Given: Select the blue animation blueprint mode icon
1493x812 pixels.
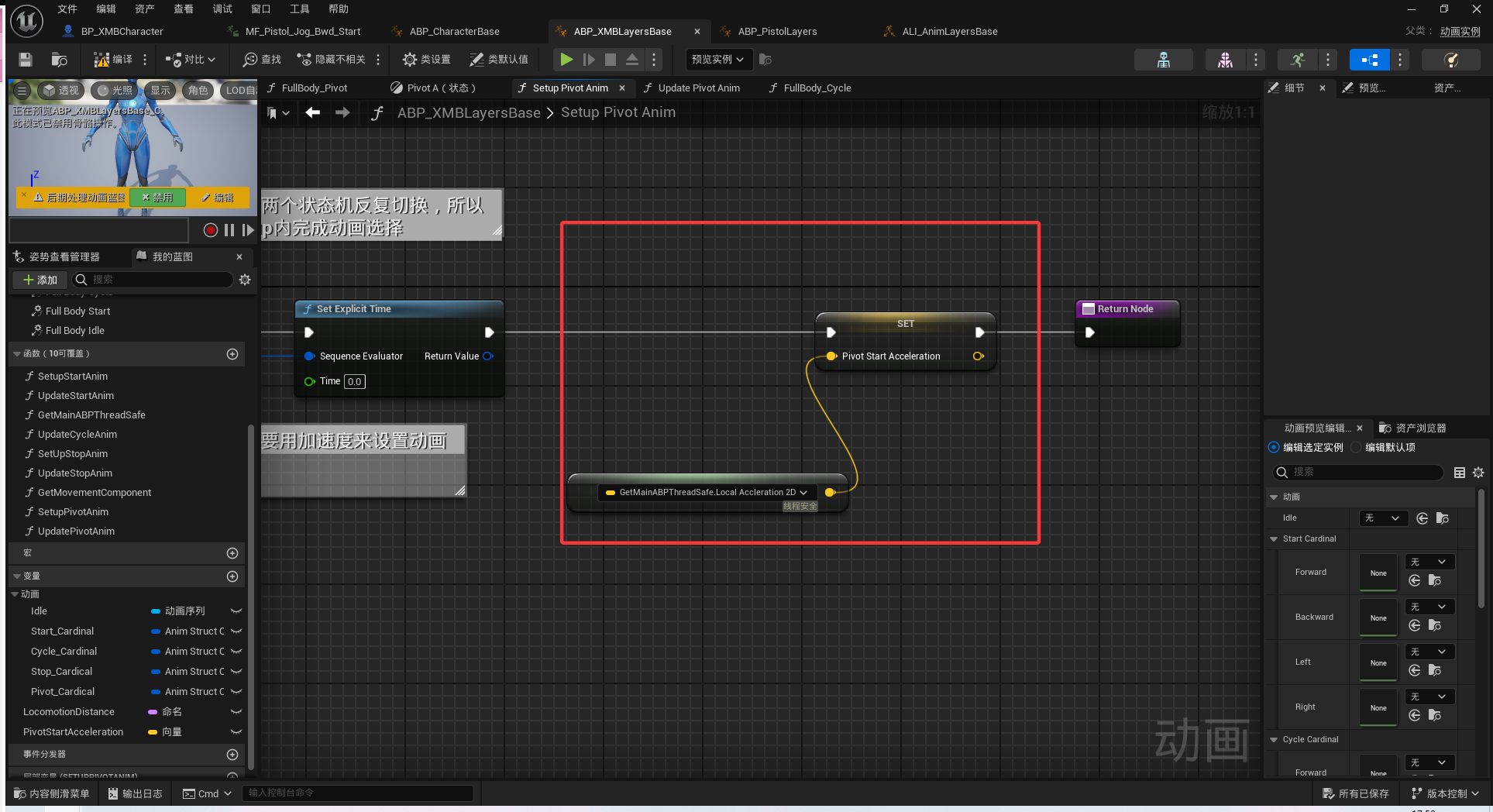Looking at the screenshot, I should (1369, 60).
